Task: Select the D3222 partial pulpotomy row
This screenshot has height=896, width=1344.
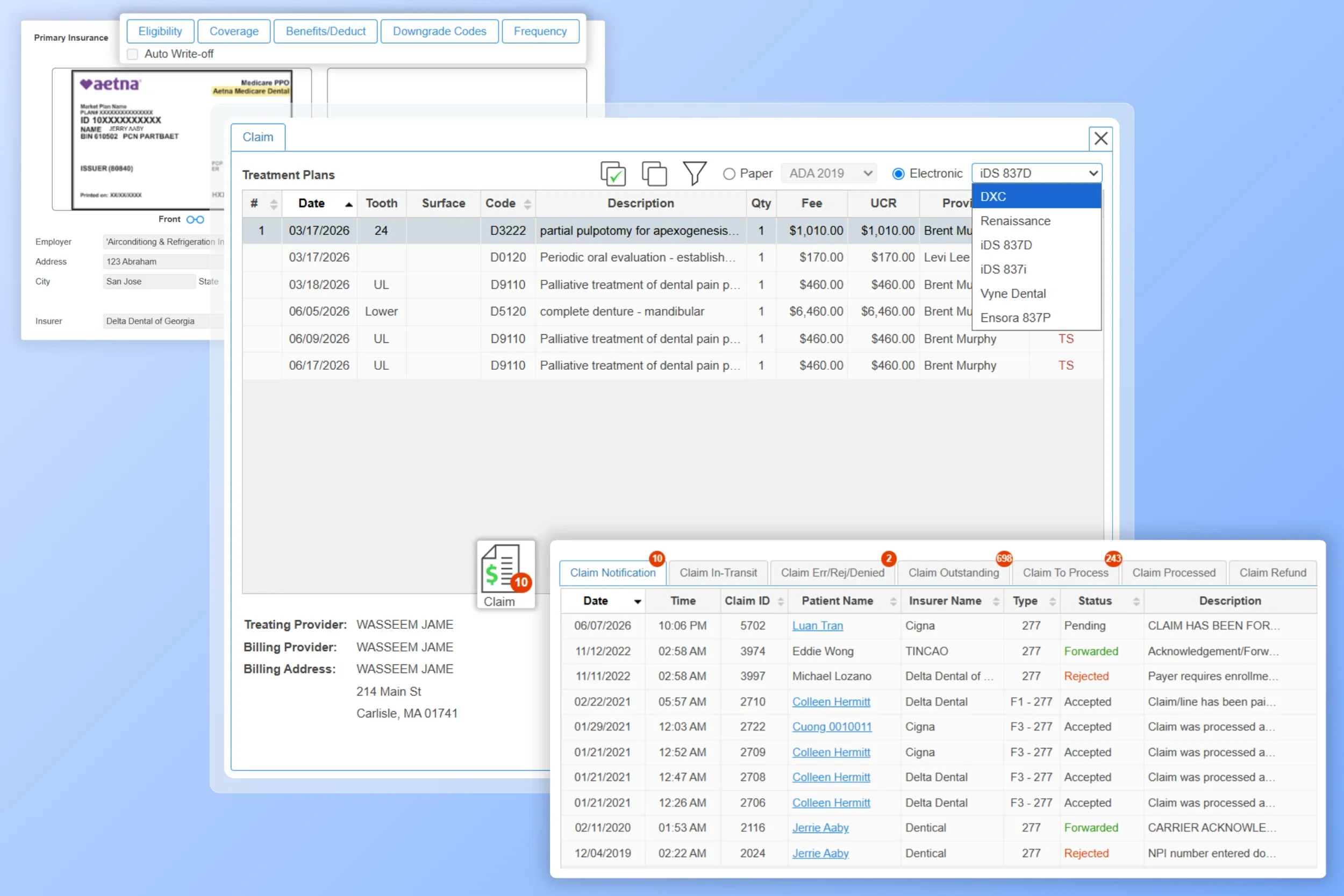Action: [607, 231]
